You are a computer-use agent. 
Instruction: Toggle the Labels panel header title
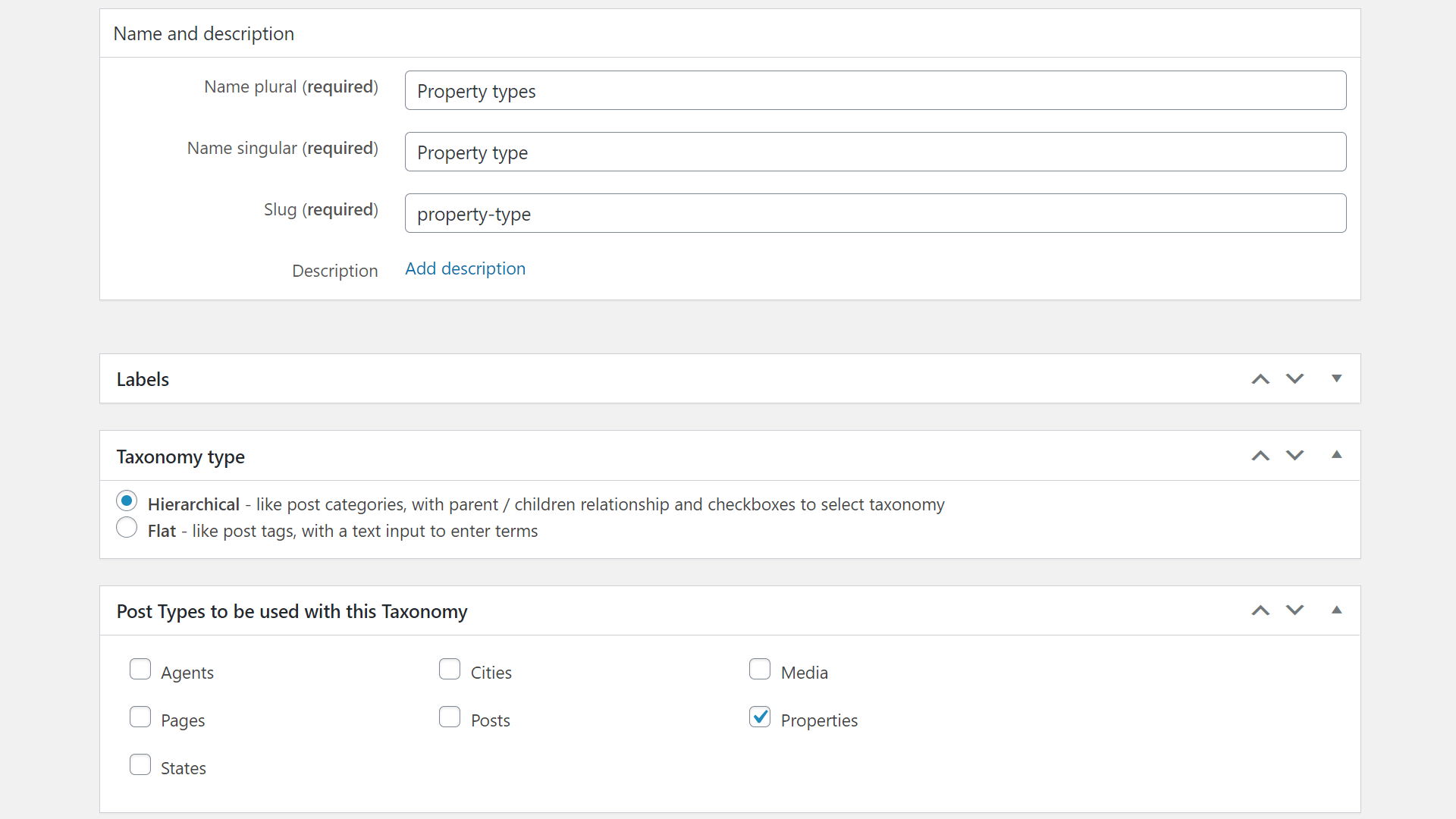click(x=143, y=379)
